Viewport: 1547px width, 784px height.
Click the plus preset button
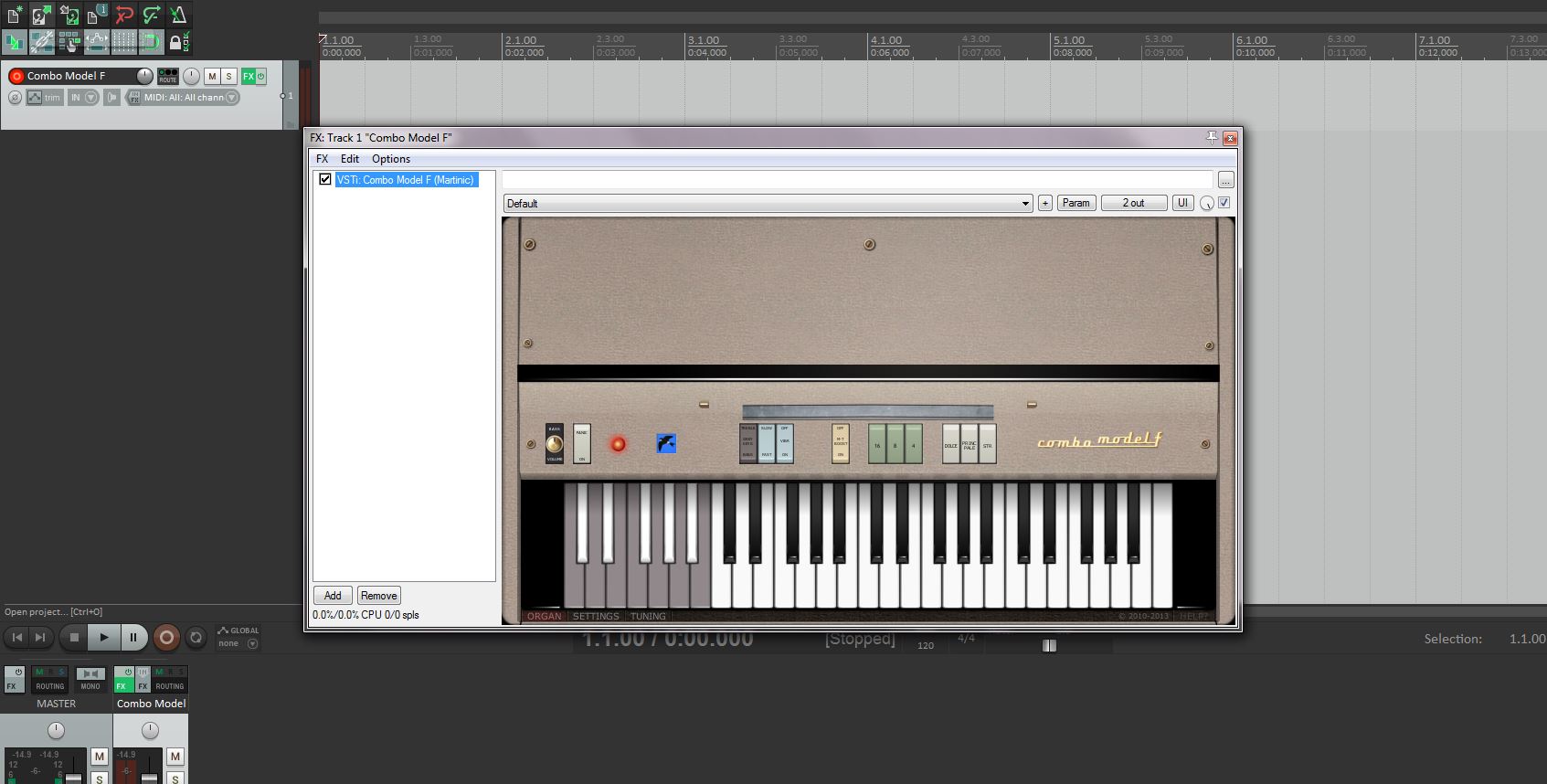pyautogui.click(x=1045, y=203)
